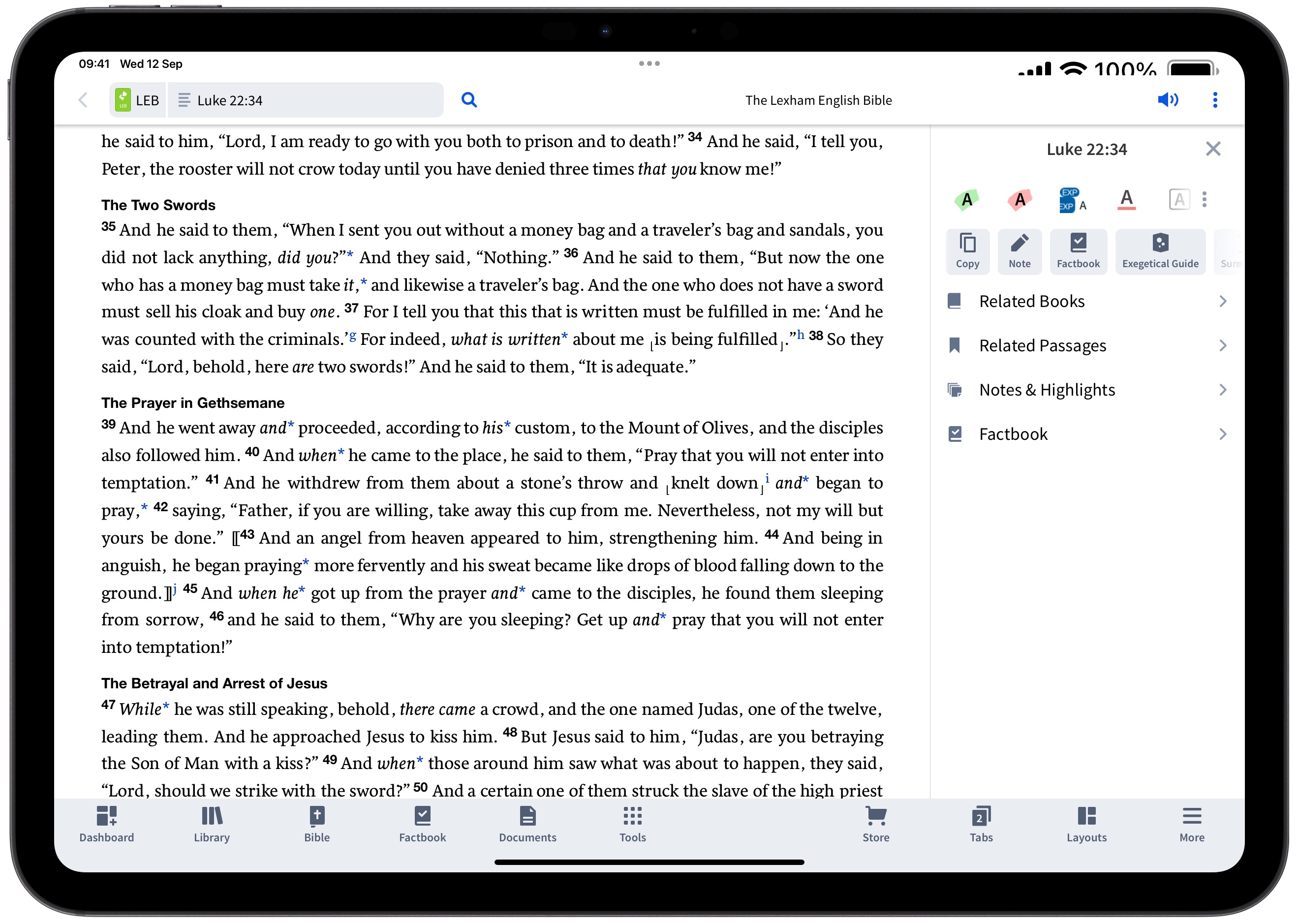
Task: Tap the blue search magnifier icon
Action: click(469, 100)
